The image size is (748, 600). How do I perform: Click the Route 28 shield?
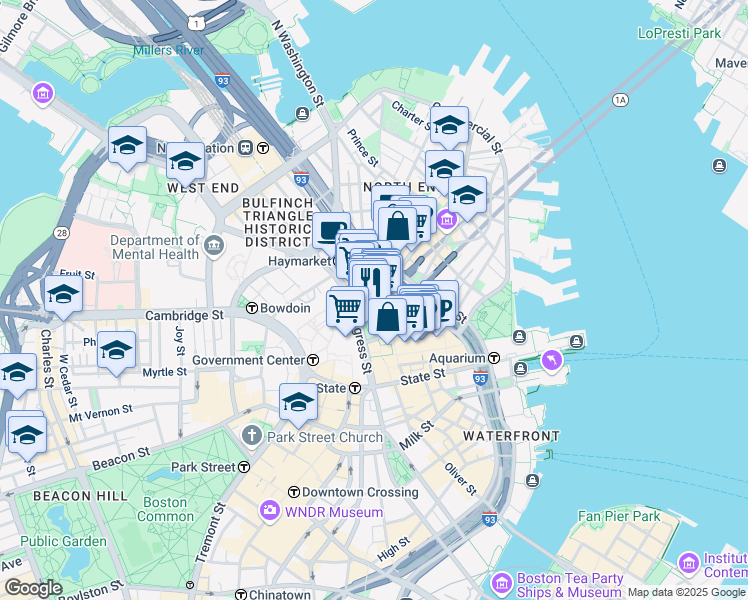tap(62, 233)
